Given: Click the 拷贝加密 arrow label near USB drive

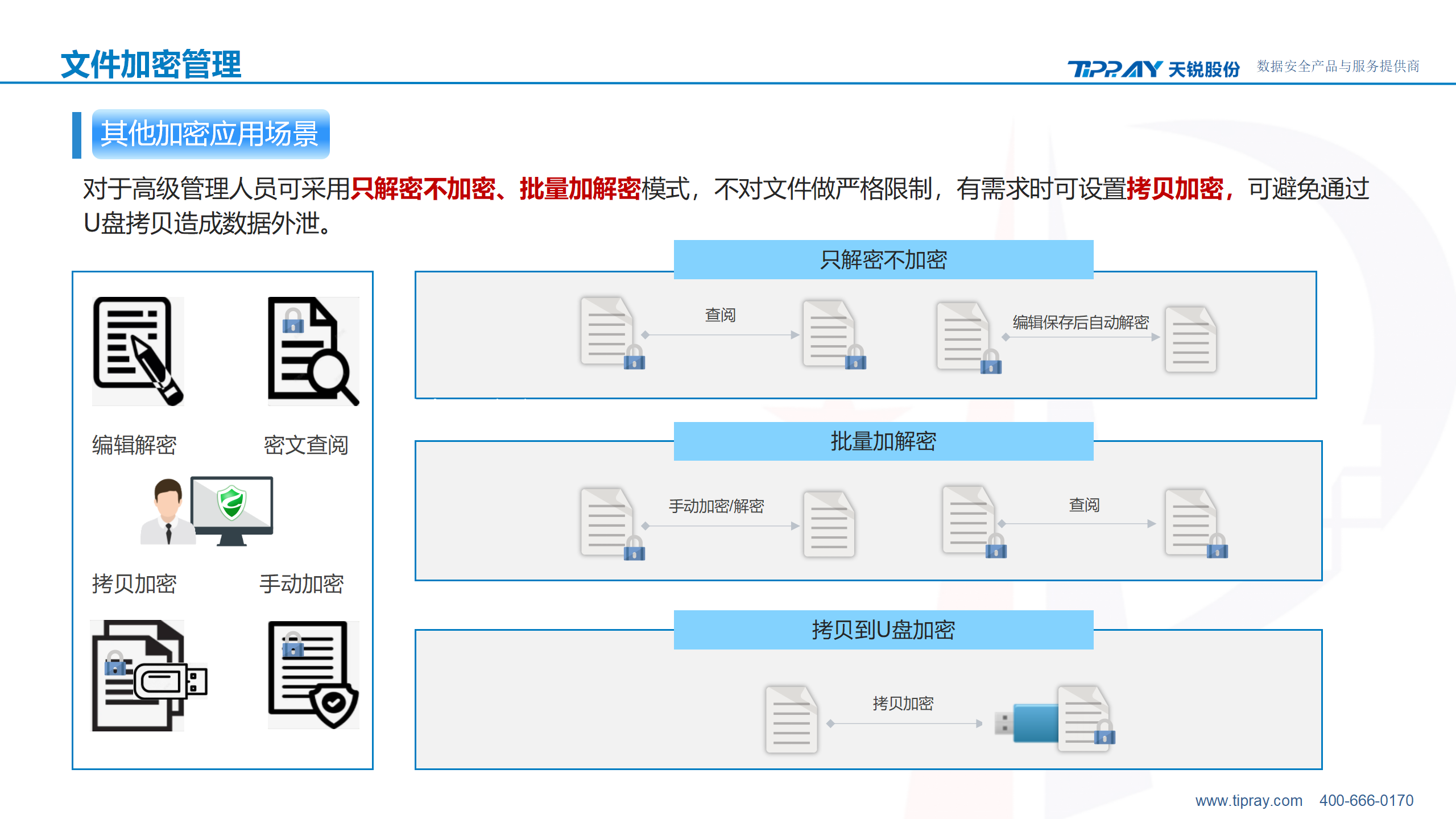Looking at the screenshot, I should pyautogui.click(x=903, y=704).
